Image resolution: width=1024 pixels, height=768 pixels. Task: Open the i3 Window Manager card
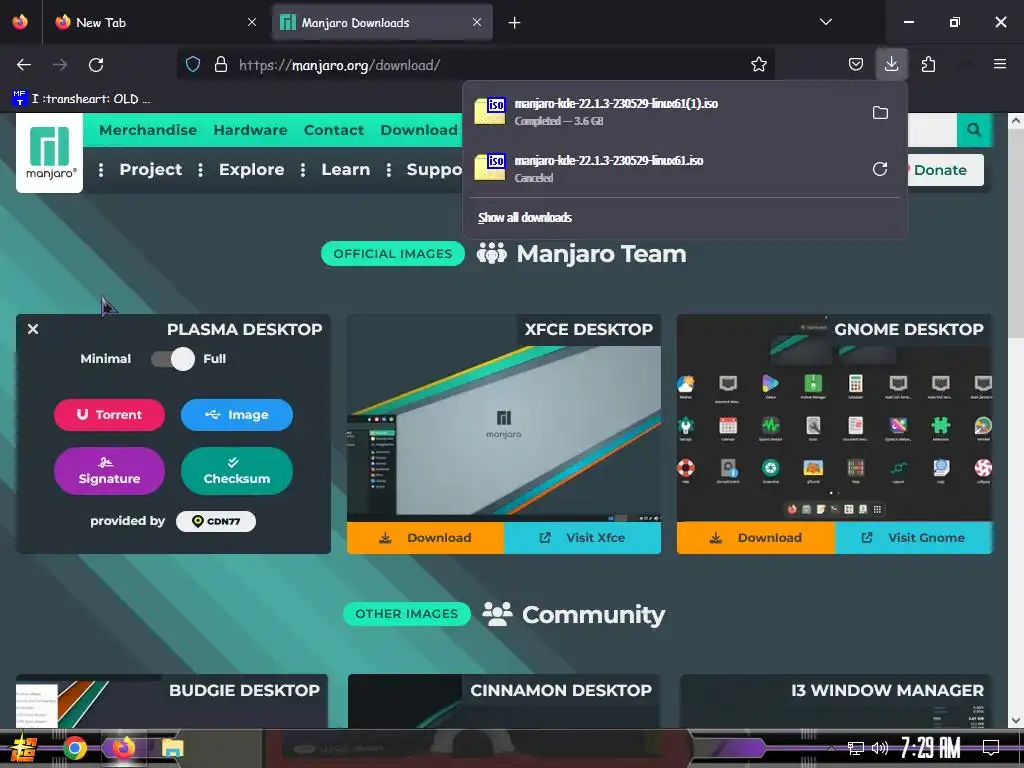[x=835, y=701]
